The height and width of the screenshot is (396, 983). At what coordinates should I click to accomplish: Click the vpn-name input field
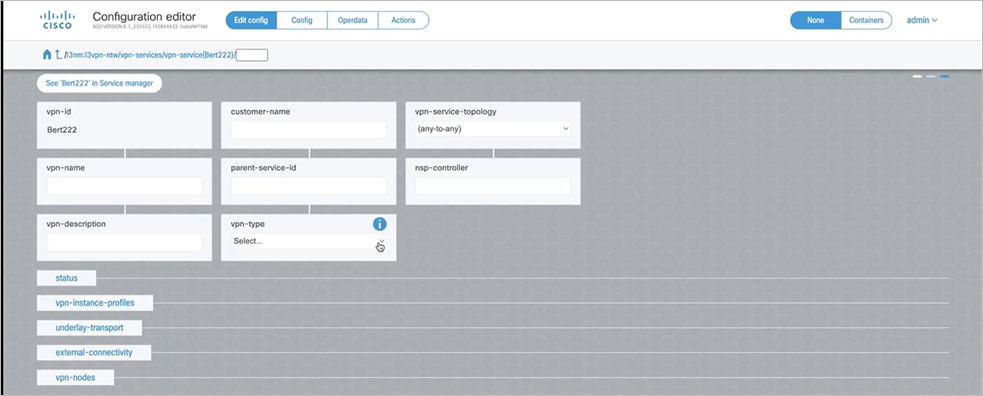124,186
